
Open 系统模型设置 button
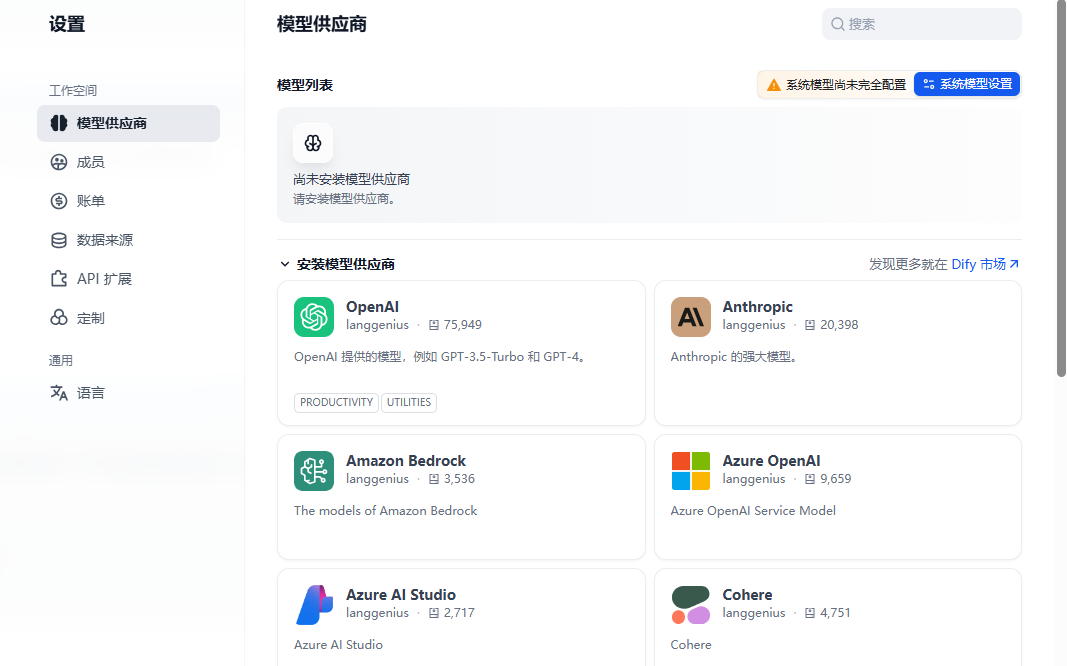966,84
